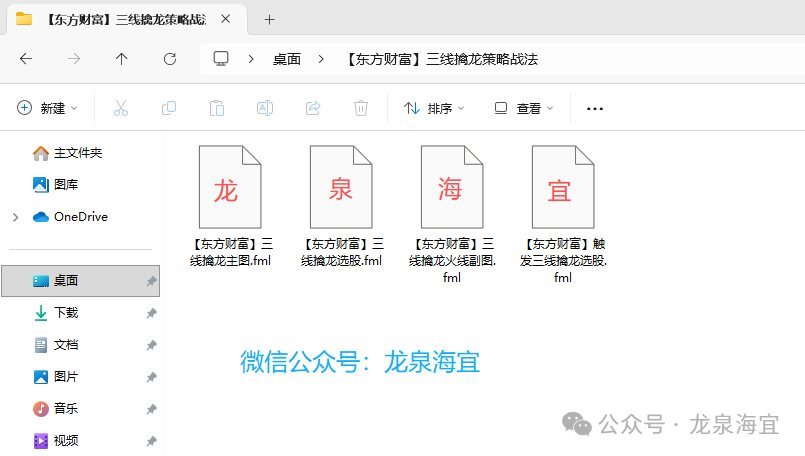Click the pin icon next to 桌面
805x456 pixels.
pyautogui.click(x=151, y=281)
